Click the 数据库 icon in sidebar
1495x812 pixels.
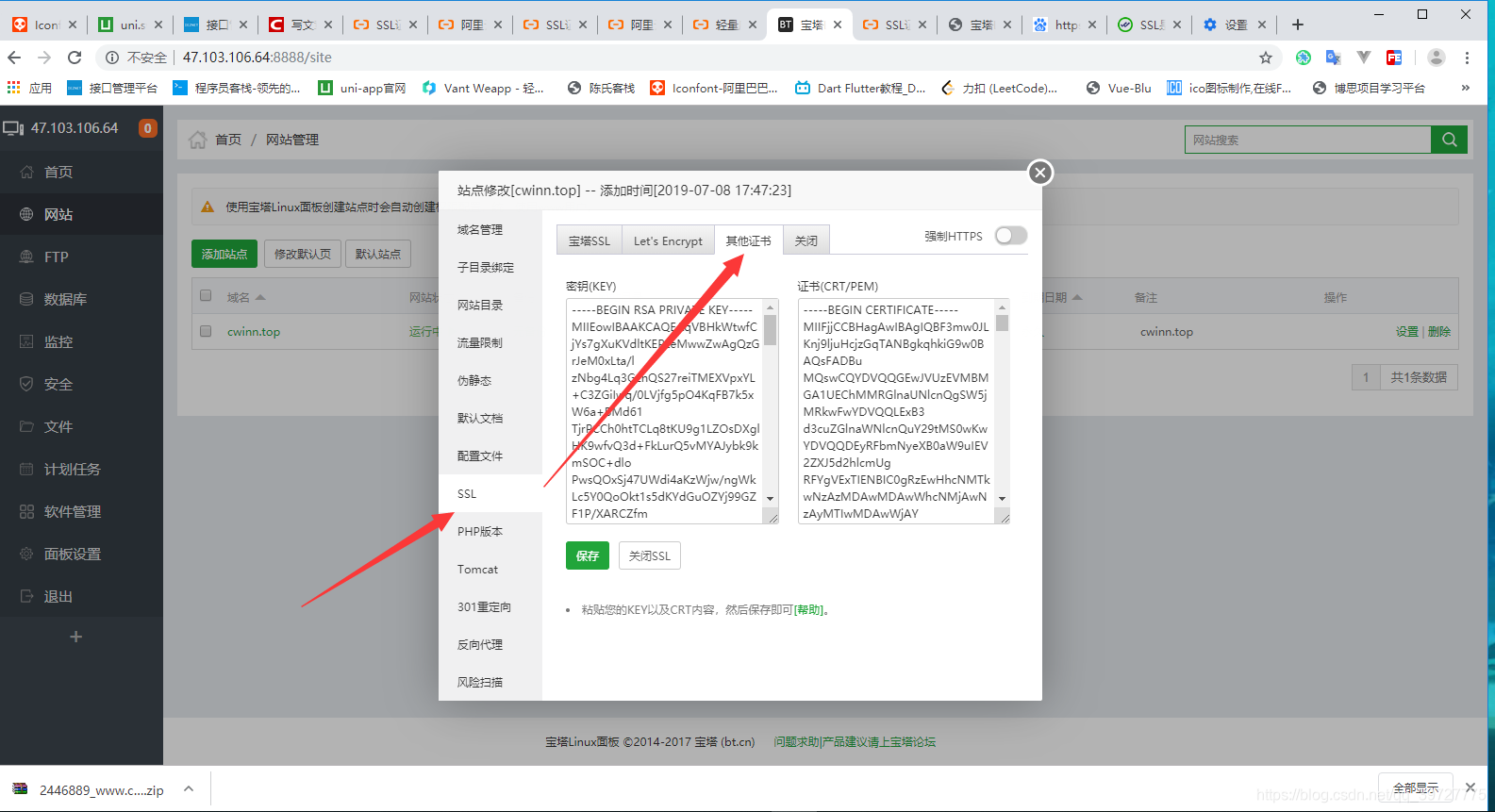click(x=26, y=299)
